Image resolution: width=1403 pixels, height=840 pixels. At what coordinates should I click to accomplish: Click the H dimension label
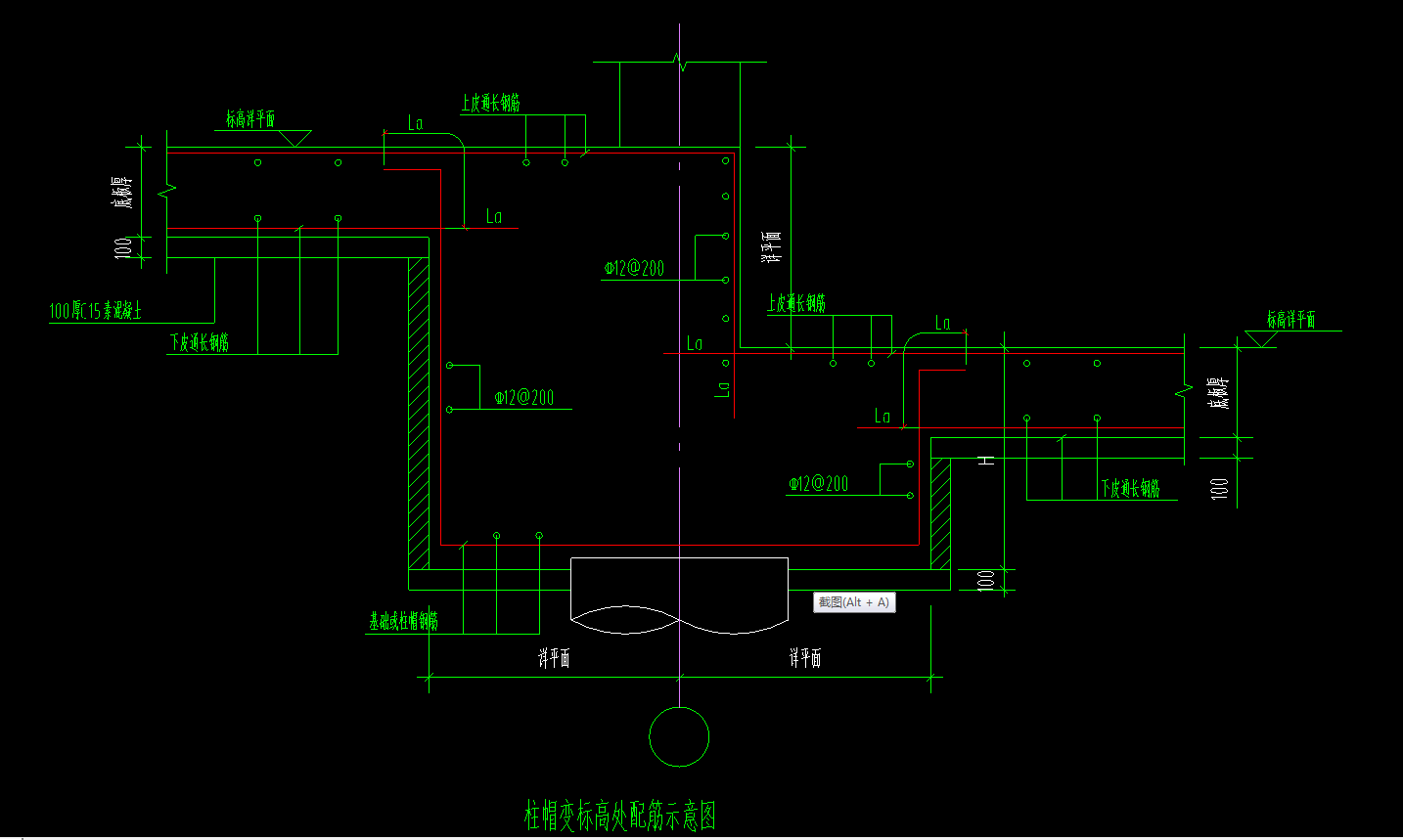(x=988, y=460)
